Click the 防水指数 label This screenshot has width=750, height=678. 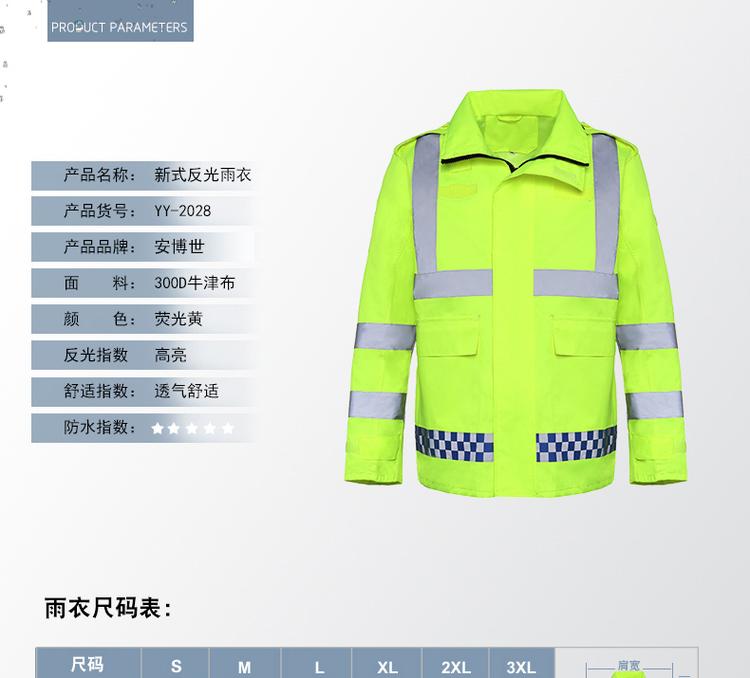tap(99, 427)
